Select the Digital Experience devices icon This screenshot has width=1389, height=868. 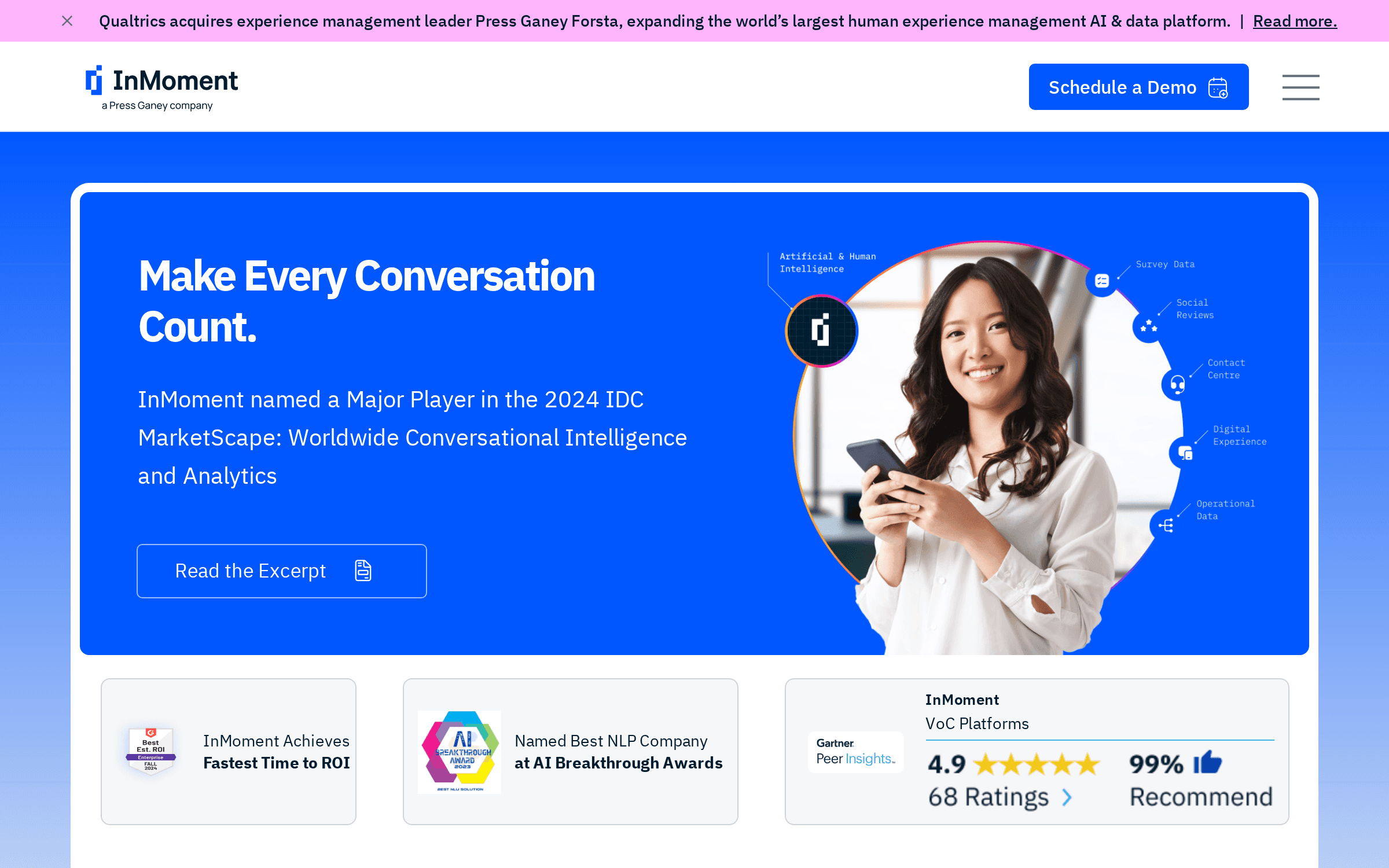[x=1185, y=453]
